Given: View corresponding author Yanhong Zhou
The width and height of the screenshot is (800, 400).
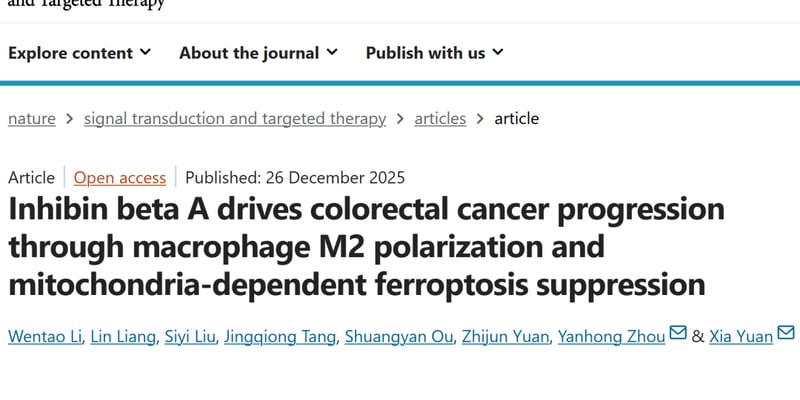Looking at the screenshot, I should pyautogui.click(x=612, y=336).
